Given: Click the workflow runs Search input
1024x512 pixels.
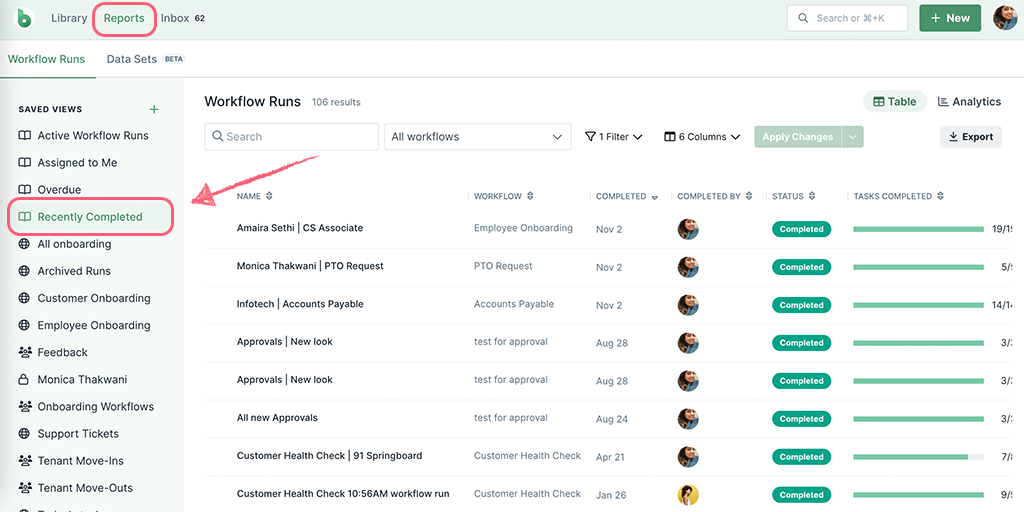Looking at the screenshot, I should [291, 136].
